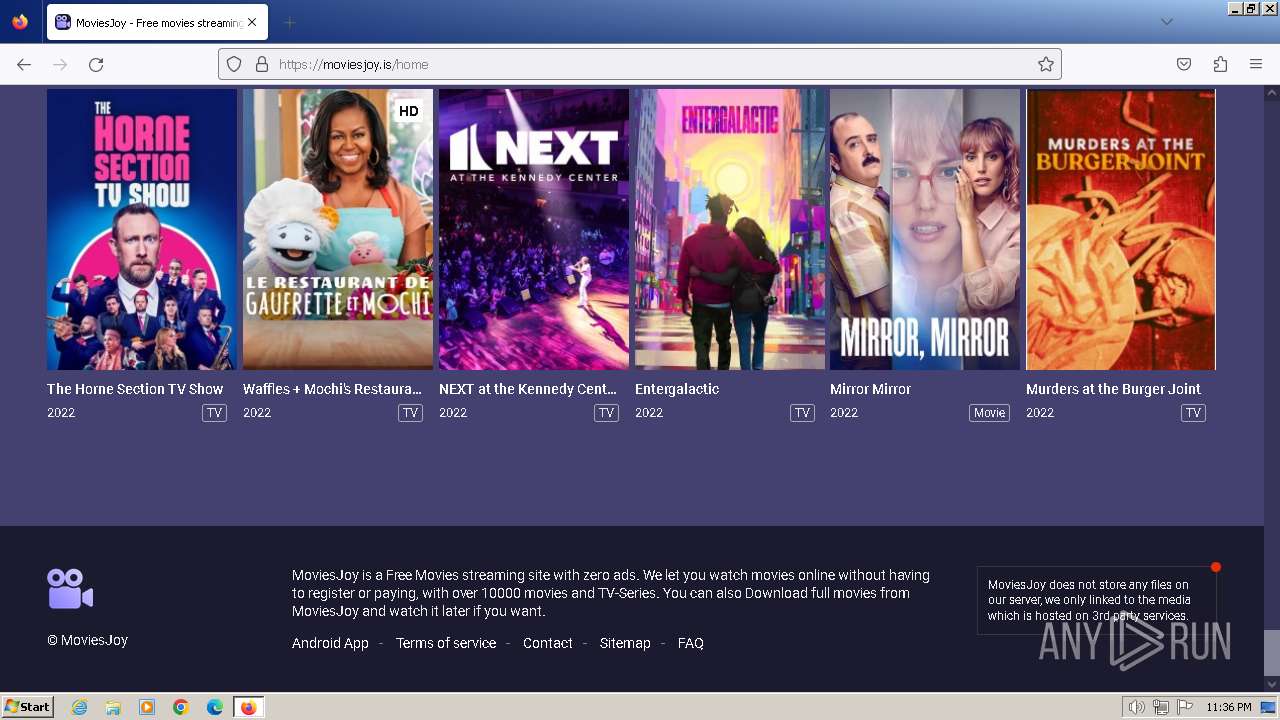List all tabs dropdown arrow
The height and width of the screenshot is (720, 1280).
1166,22
